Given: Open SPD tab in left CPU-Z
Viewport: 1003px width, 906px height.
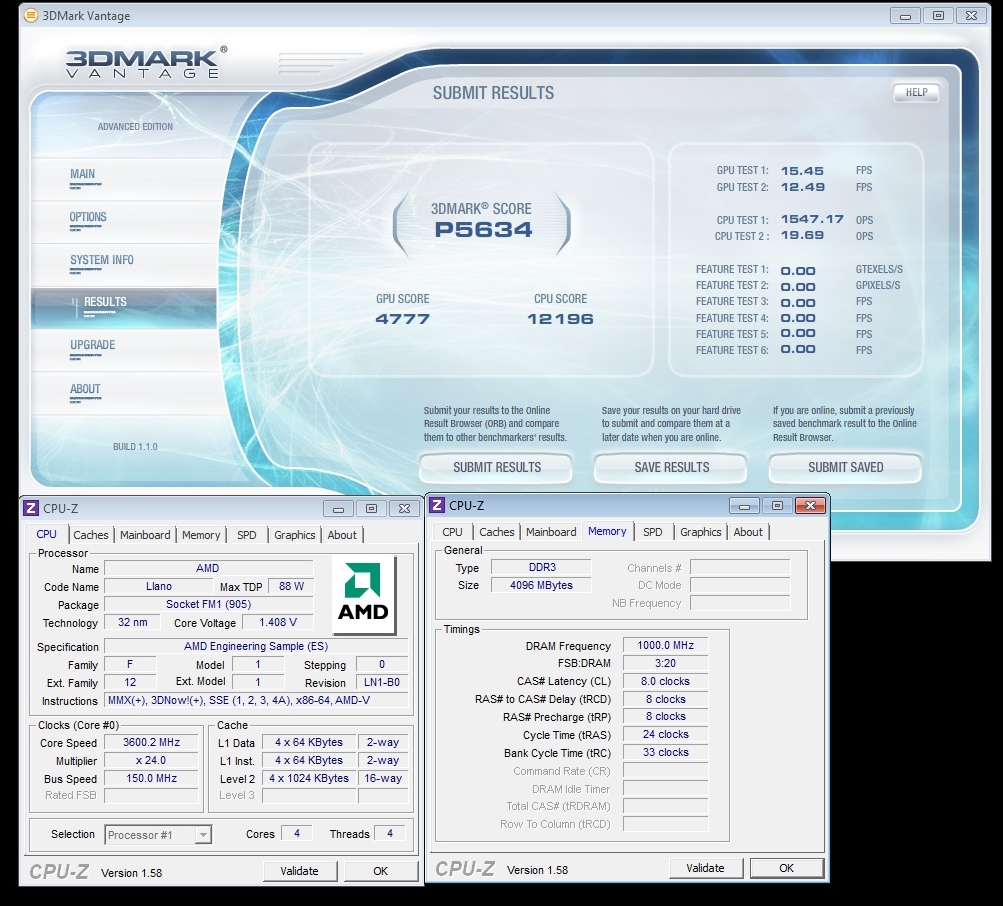Looking at the screenshot, I should click(x=246, y=535).
